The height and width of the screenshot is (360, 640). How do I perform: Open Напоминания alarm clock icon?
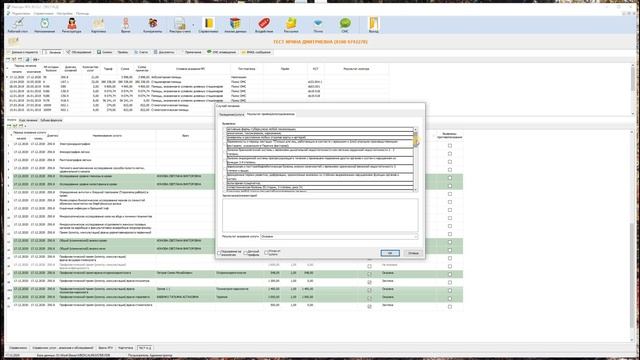[x=44, y=25]
